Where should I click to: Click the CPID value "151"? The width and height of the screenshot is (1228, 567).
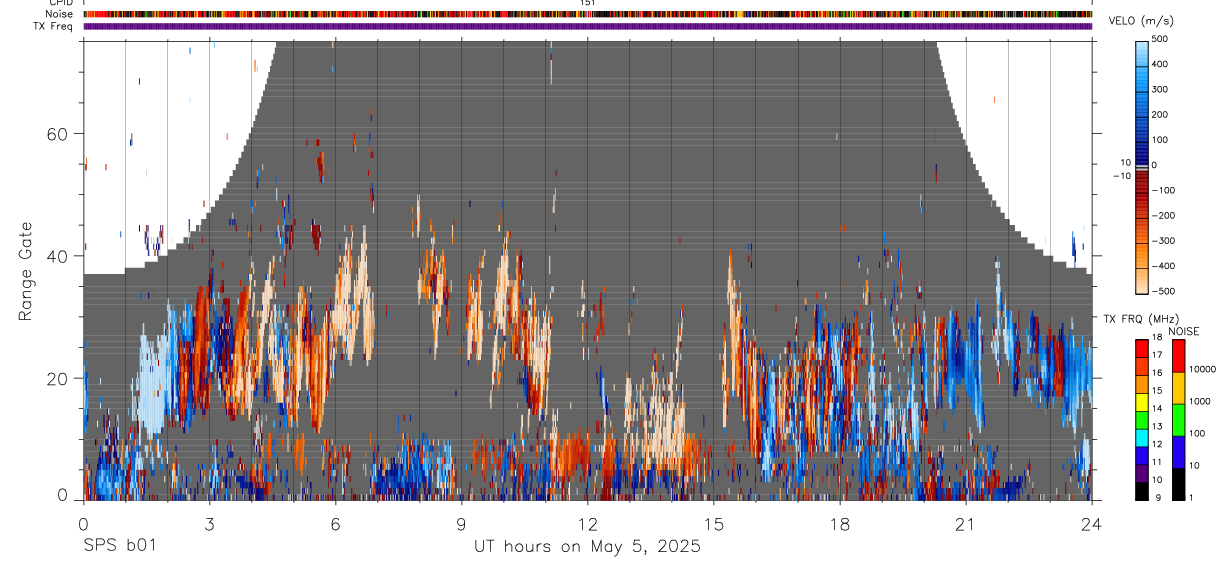point(587,3)
